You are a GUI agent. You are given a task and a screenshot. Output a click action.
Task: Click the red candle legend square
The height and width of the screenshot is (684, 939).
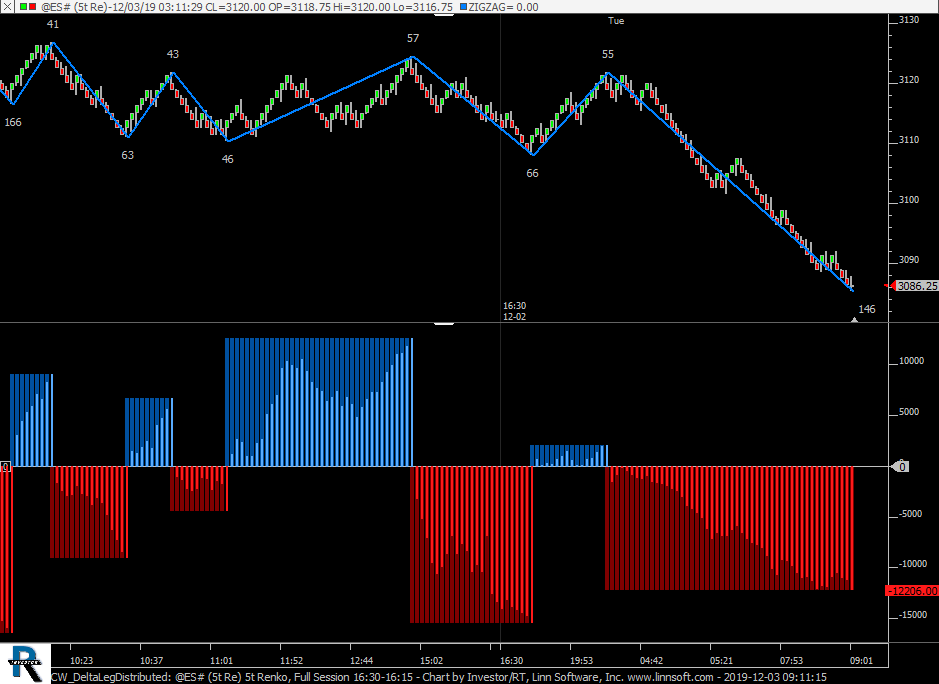tap(32, 7)
